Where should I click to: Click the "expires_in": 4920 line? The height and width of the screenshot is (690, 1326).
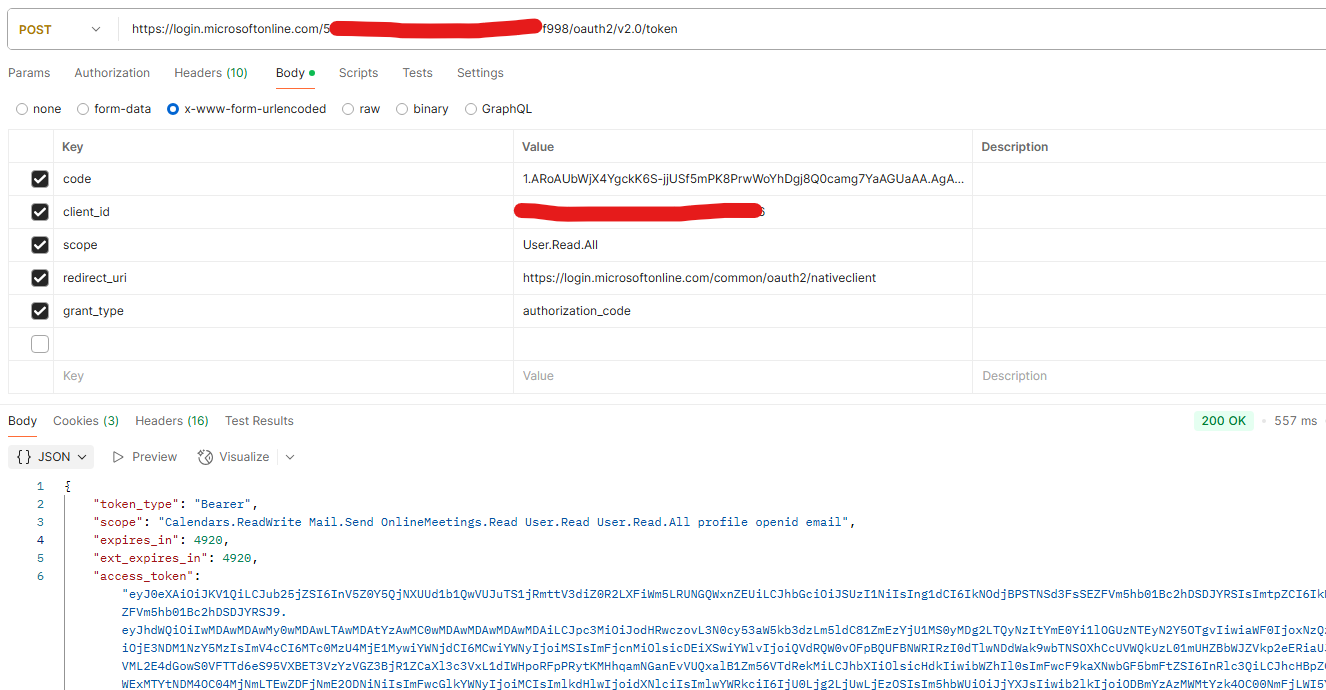pos(160,540)
